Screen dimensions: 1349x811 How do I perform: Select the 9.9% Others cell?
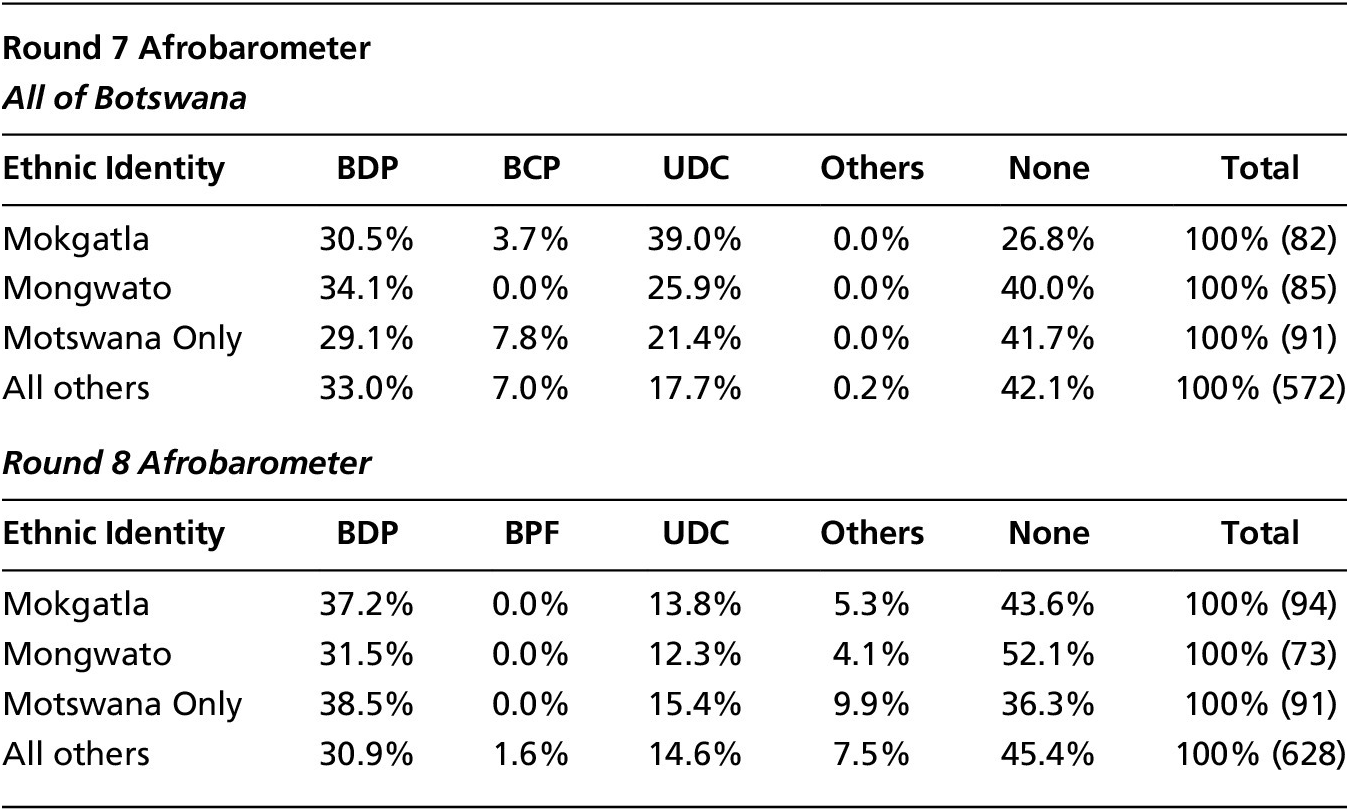coord(873,703)
